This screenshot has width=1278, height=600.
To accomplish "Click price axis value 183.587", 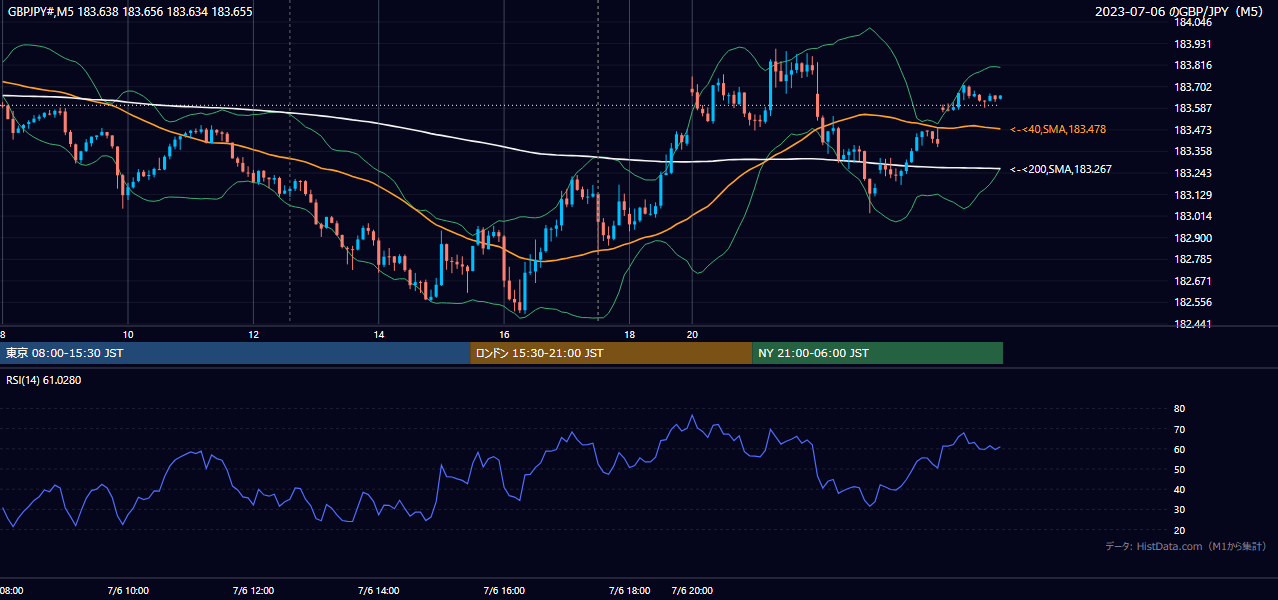I will 1192,108.
